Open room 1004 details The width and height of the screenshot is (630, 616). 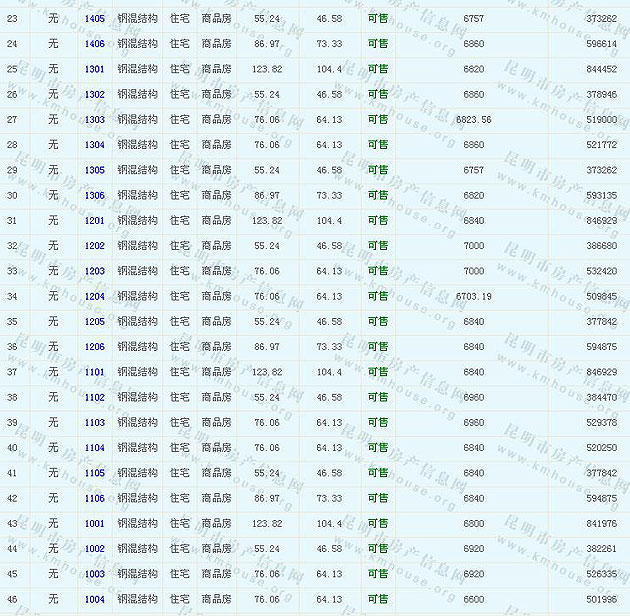[94, 599]
